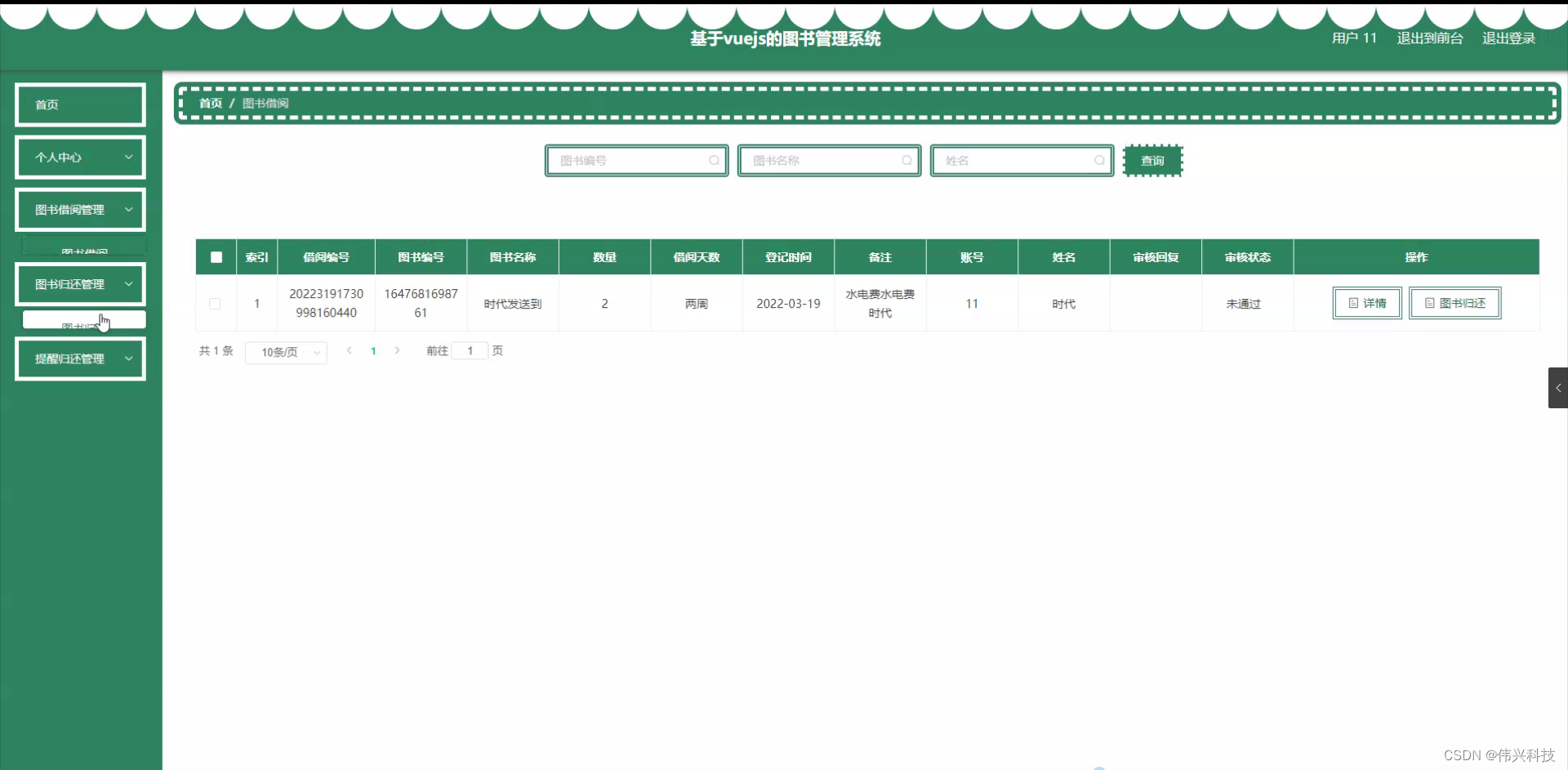Click the magnifier icon in 图书编号 search field

coord(715,160)
